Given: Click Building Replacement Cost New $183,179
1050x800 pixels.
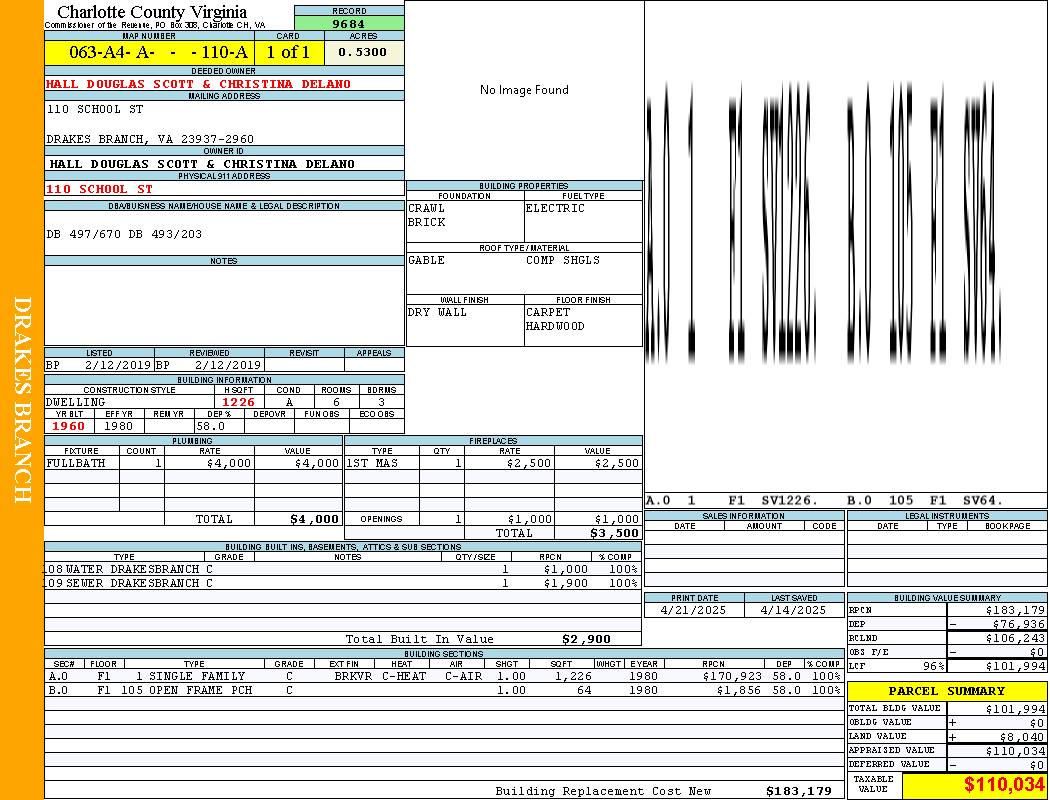Looking at the screenshot, I should [799, 791].
